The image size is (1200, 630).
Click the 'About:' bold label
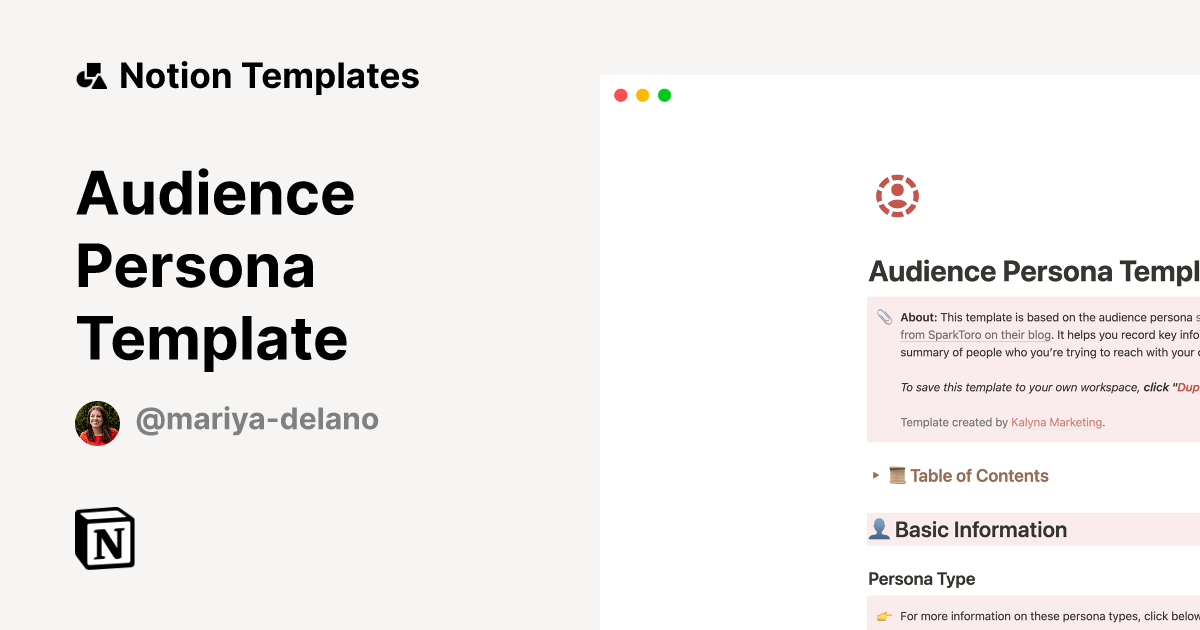click(x=918, y=317)
